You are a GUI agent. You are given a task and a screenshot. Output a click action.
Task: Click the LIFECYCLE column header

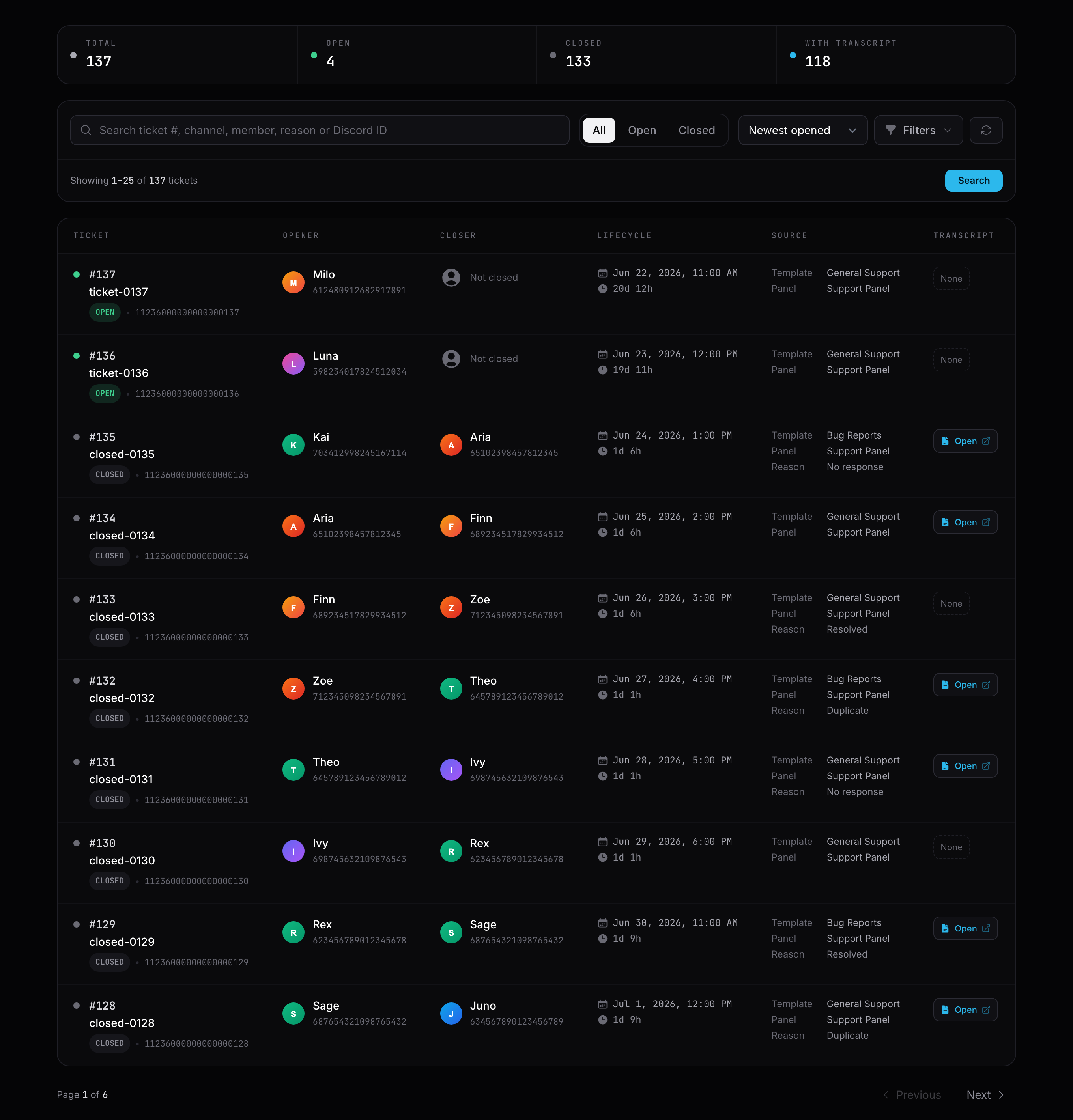tap(624, 235)
